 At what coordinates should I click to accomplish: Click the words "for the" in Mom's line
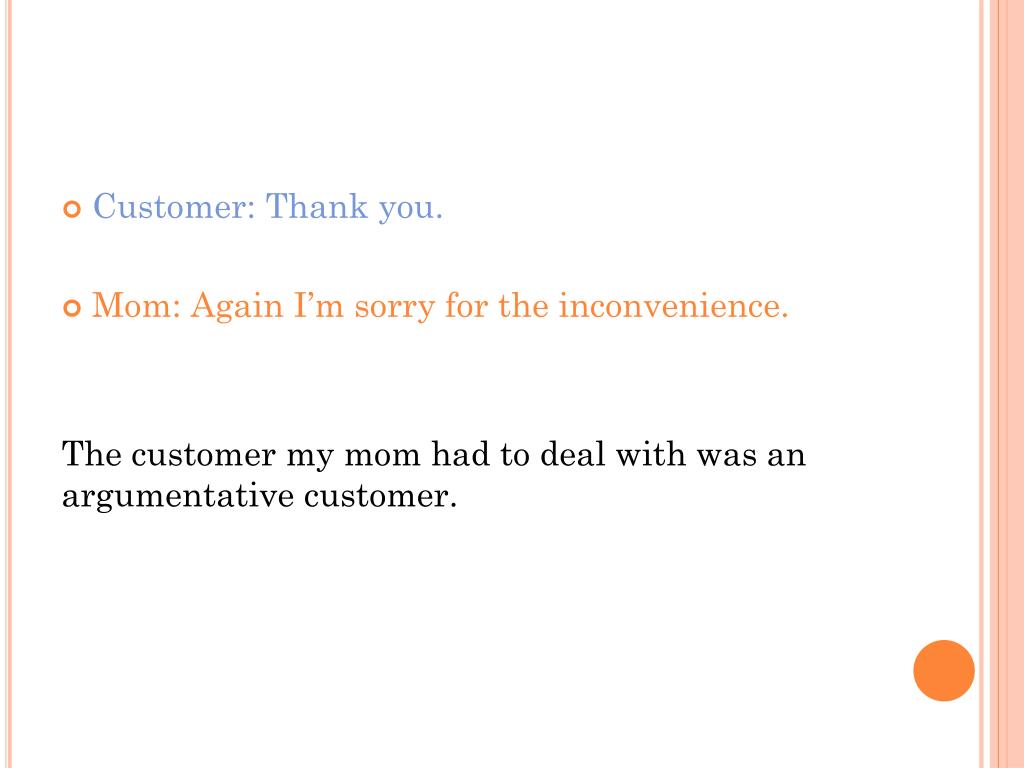click(497, 305)
